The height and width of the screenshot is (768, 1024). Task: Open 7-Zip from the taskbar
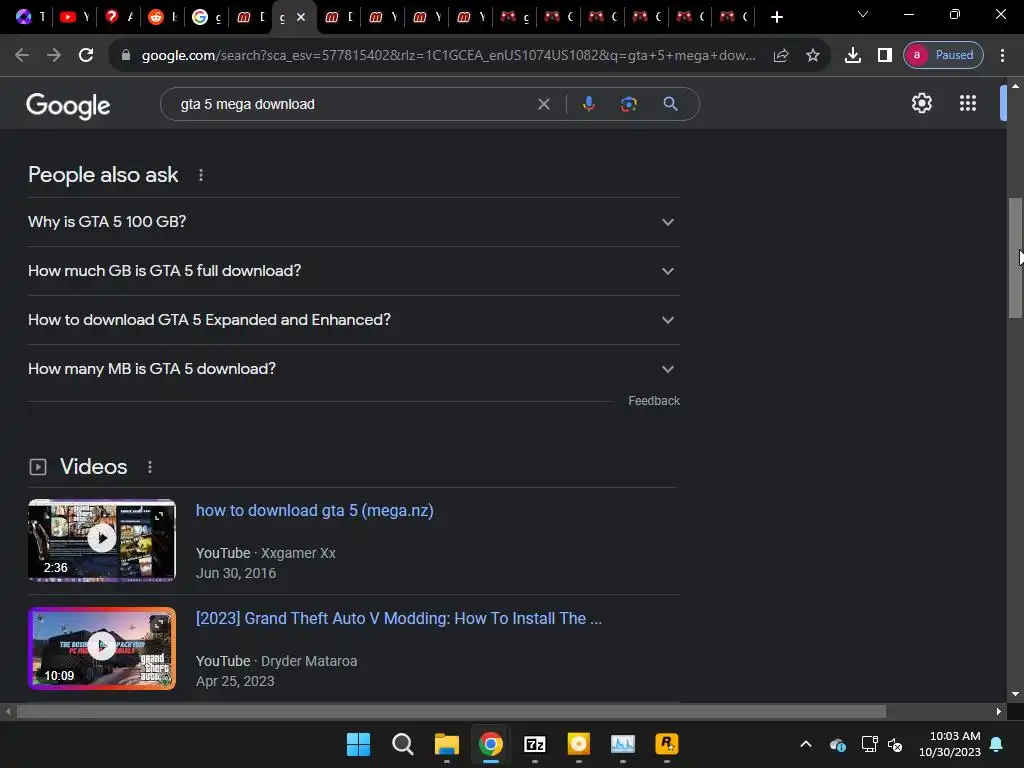[x=535, y=744]
